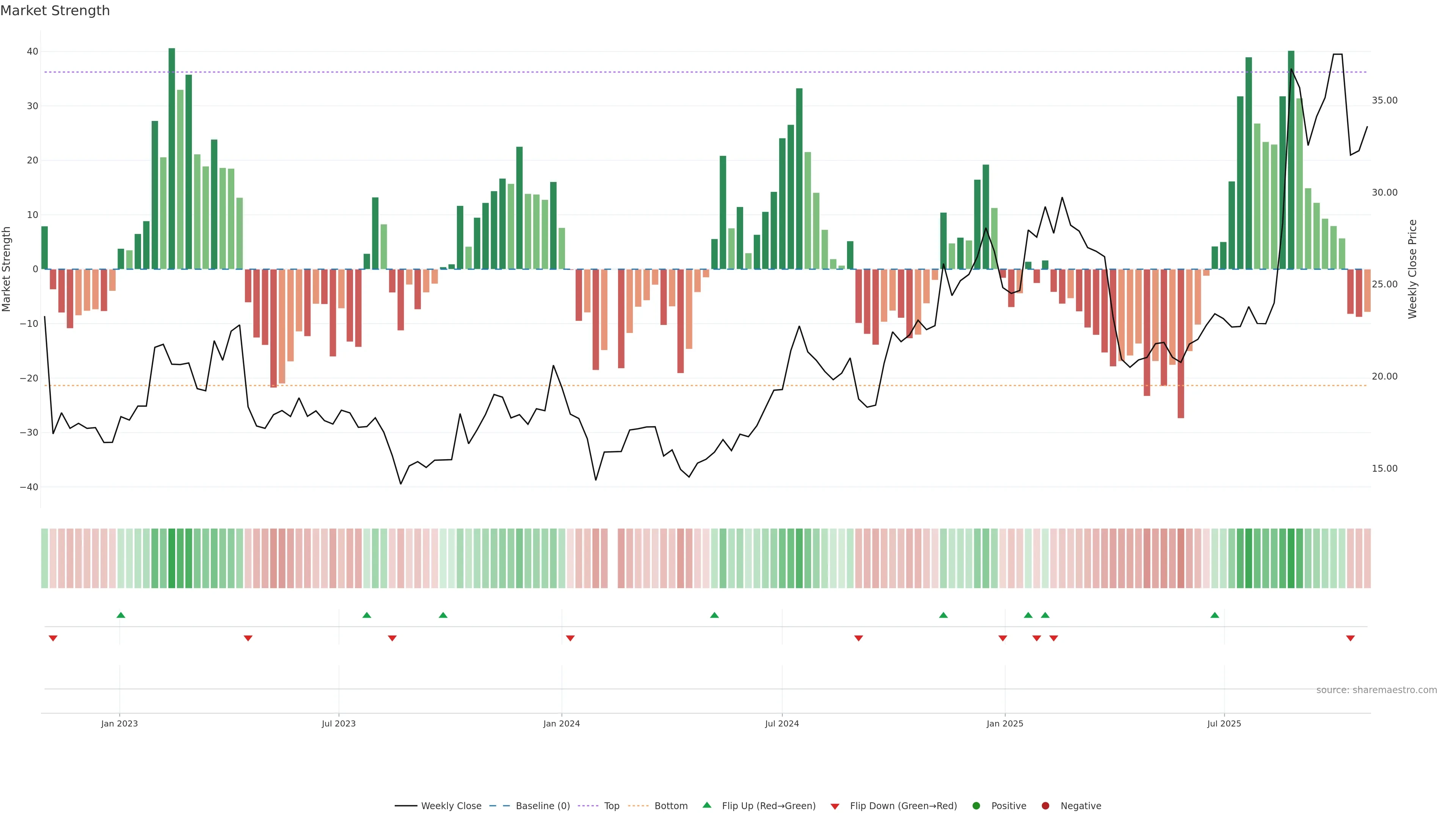The image size is (1456, 819).
Task: Click the Flip Up green triangle legend icon
Action: (706, 805)
